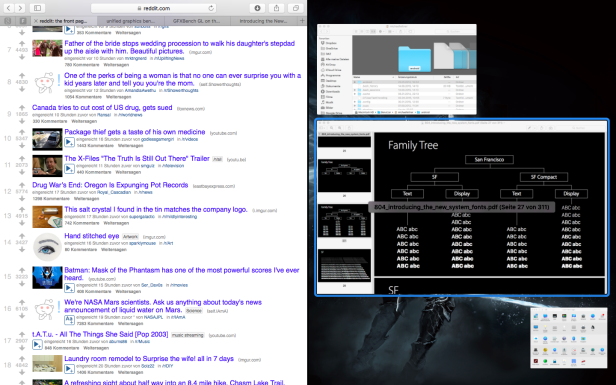Click Safari's back navigation arrow
Image resolution: width=616 pixels, height=385 pixels.
tap(8, 8)
